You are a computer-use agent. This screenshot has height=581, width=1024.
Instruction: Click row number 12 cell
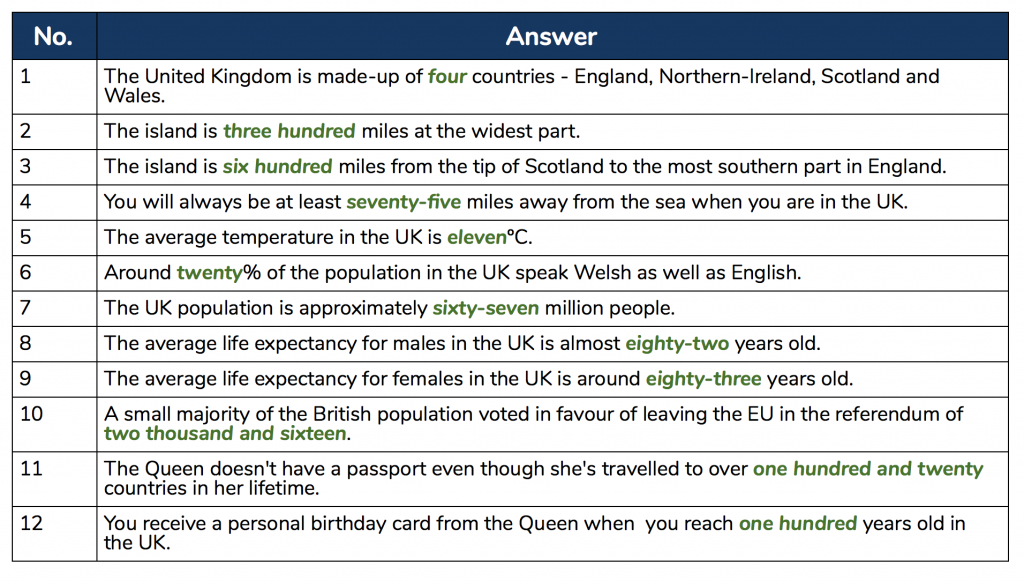pos(54,534)
